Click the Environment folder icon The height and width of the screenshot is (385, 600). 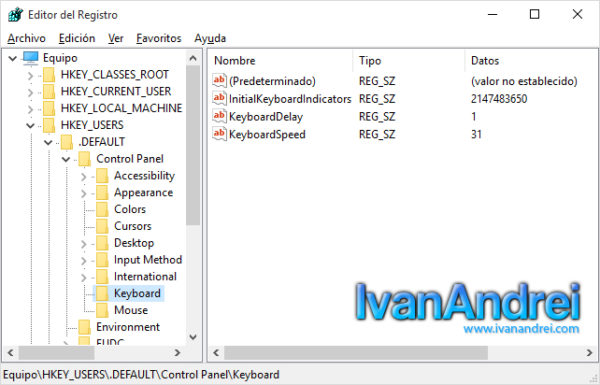tap(85, 327)
